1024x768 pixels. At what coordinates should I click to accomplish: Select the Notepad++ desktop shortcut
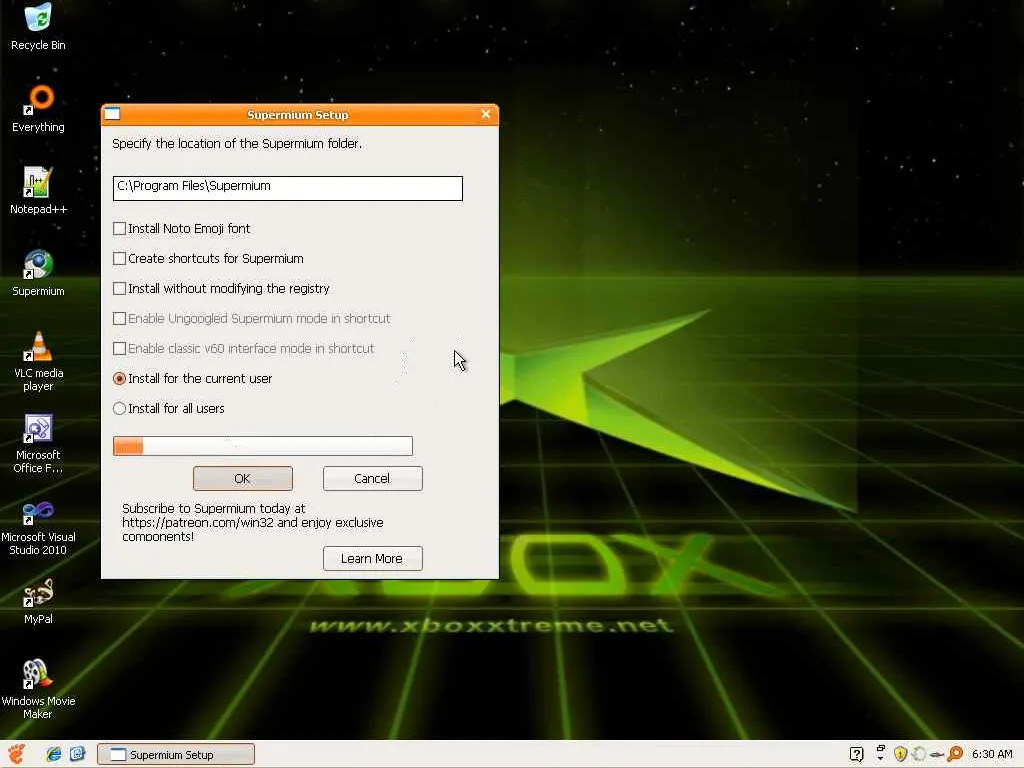point(38,191)
